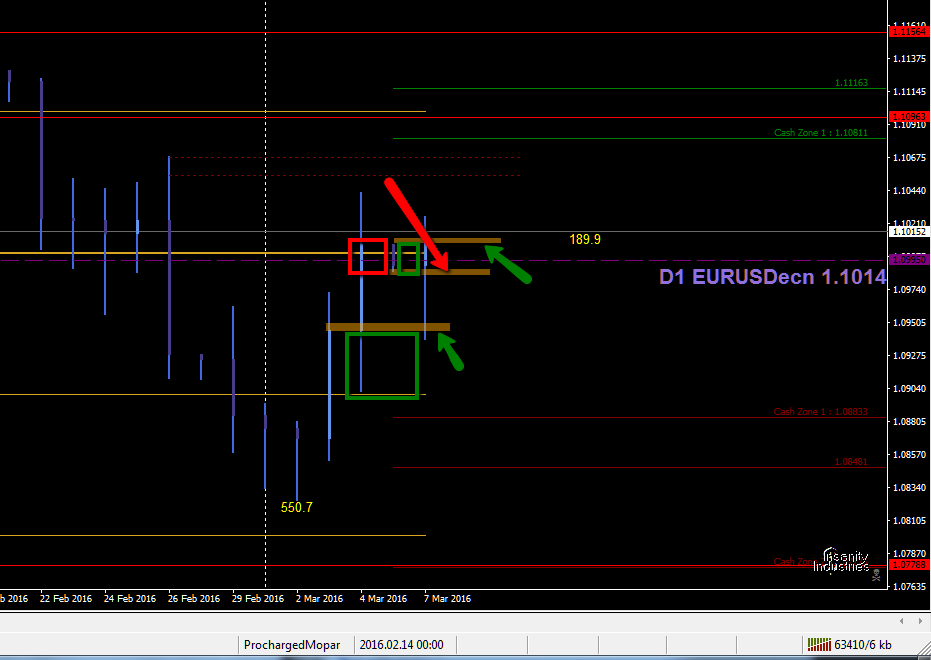The height and width of the screenshot is (660, 931).
Task: Open the ProchargedMopar profile selector
Action: pos(292,645)
